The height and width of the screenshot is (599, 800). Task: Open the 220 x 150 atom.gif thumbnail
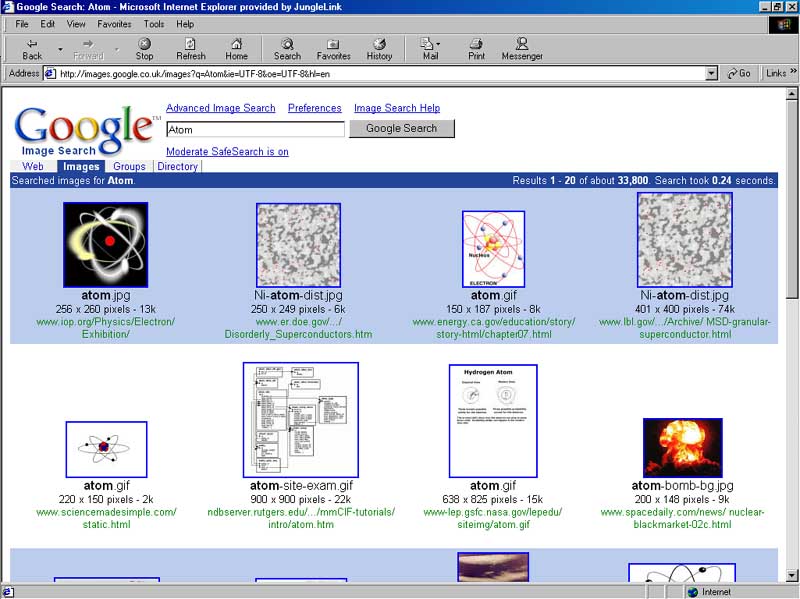(106, 450)
